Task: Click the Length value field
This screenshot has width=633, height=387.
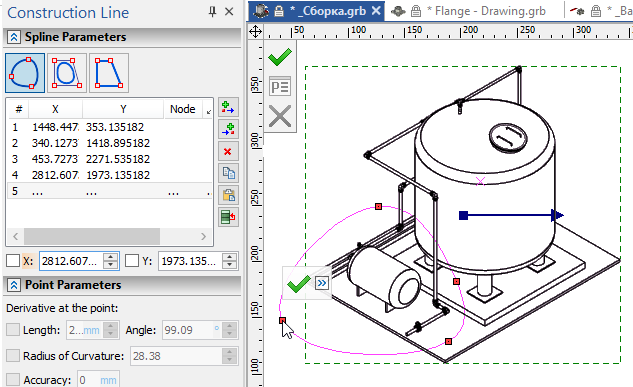Action: pyautogui.click(x=84, y=330)
